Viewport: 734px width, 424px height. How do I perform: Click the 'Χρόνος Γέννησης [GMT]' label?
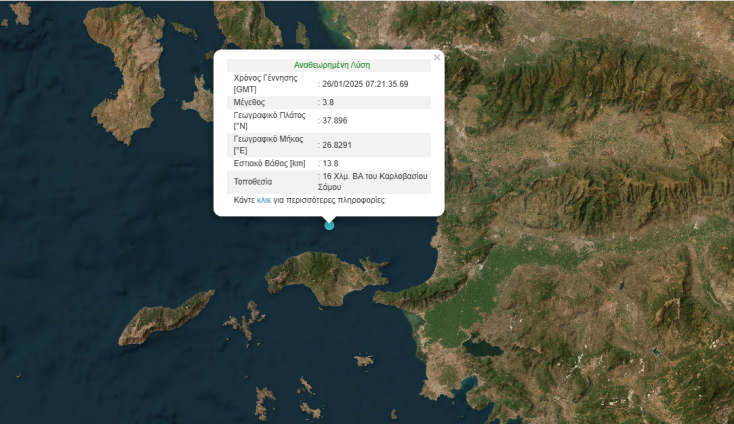[x=265, y=83]
